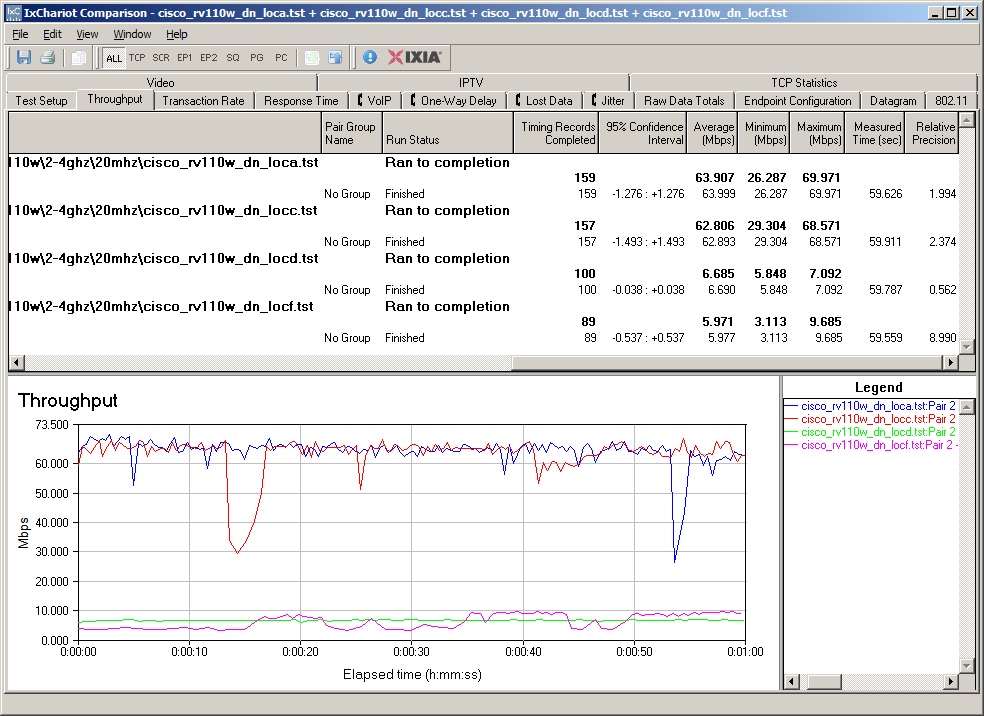This screenshot has width=984, height=716.
Task: Open the Edit menu
Action: (x=52, y=34)
